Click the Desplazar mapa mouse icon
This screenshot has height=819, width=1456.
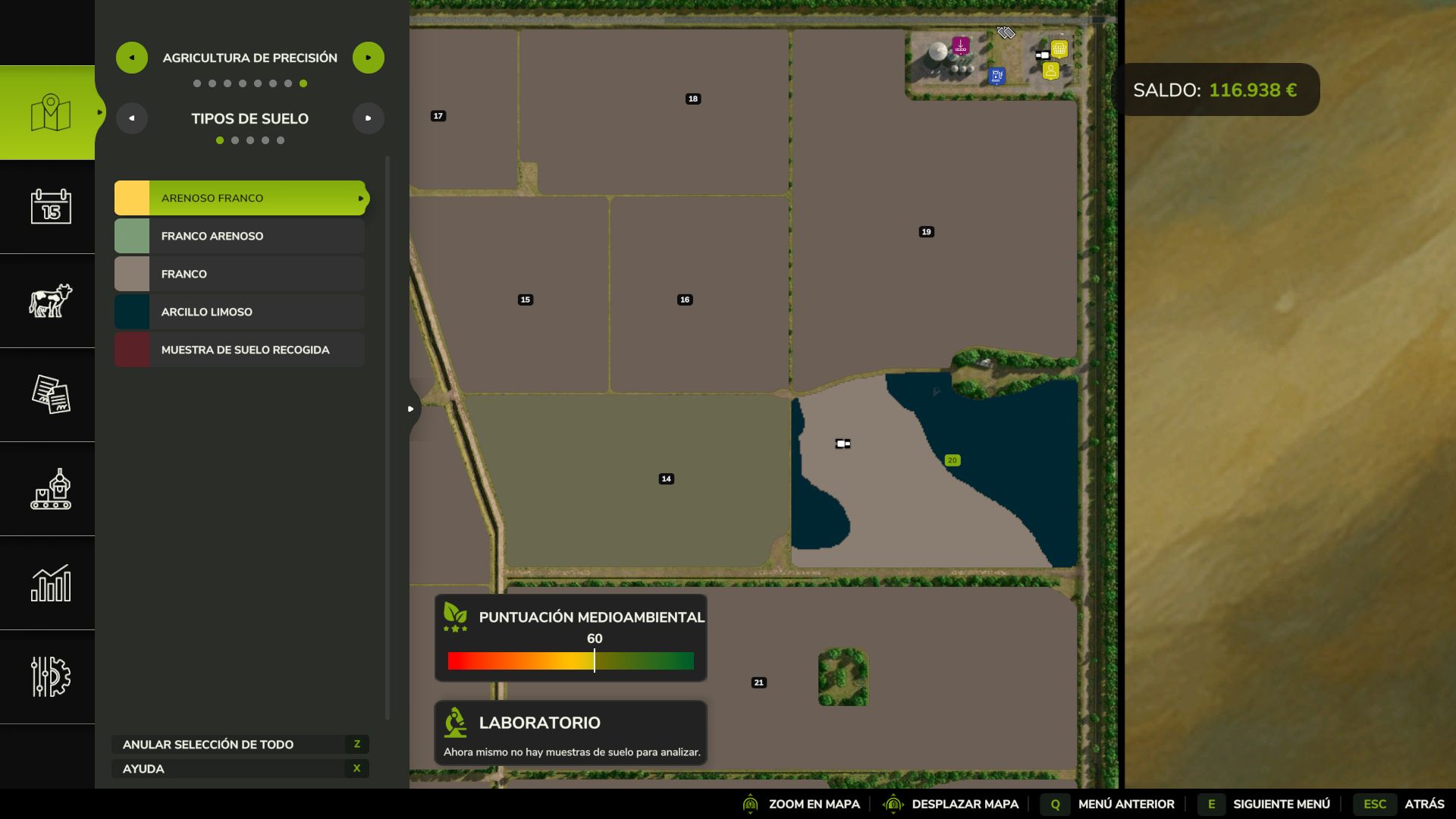click(x=893, y=804)
